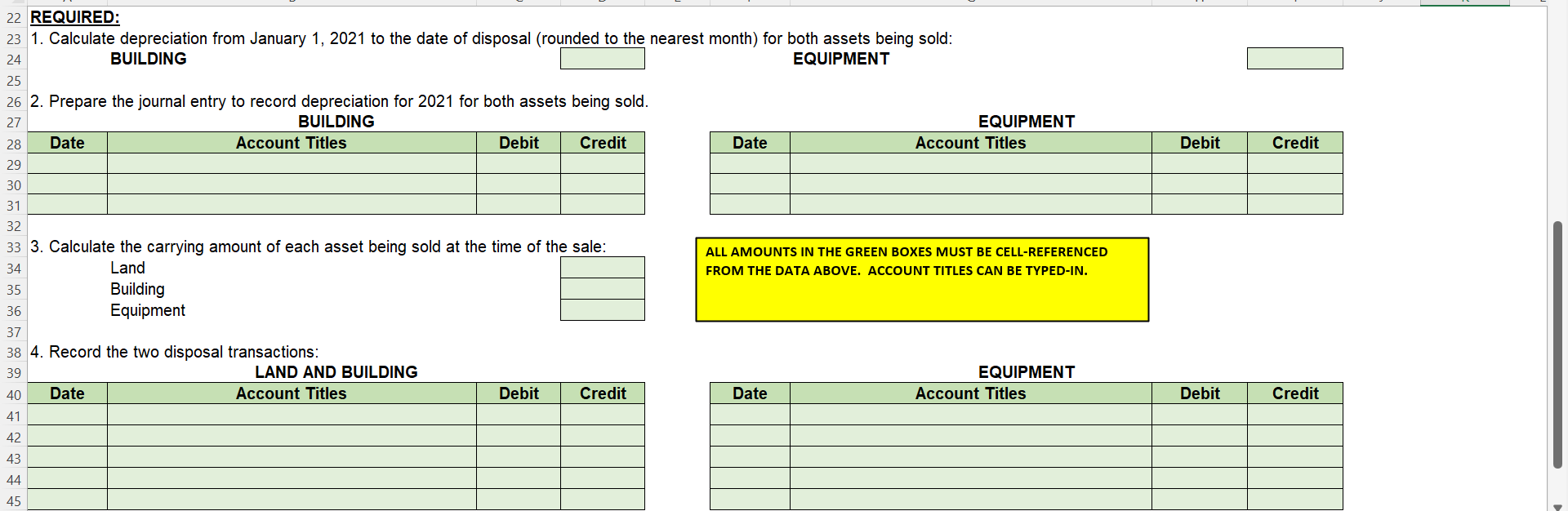This screenshot has width=1568, height=511.
Task: Select row header 22
Action: click(x=14, y=17)
